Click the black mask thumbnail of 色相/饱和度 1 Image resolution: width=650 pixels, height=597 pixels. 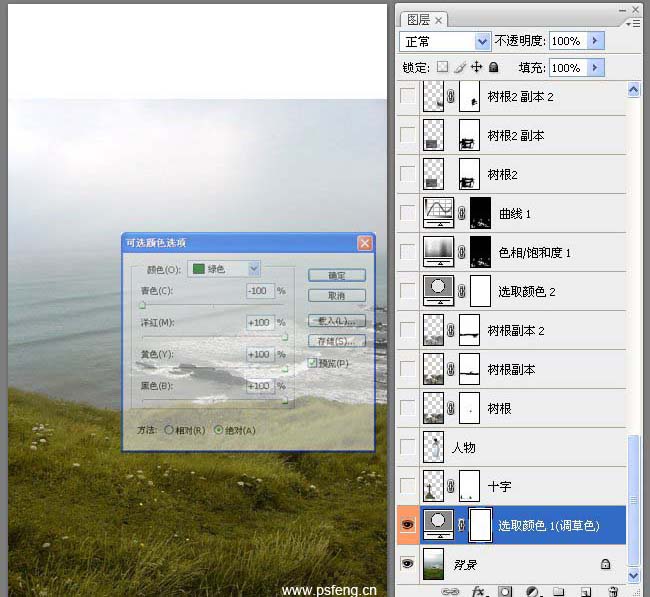[480, 252]
